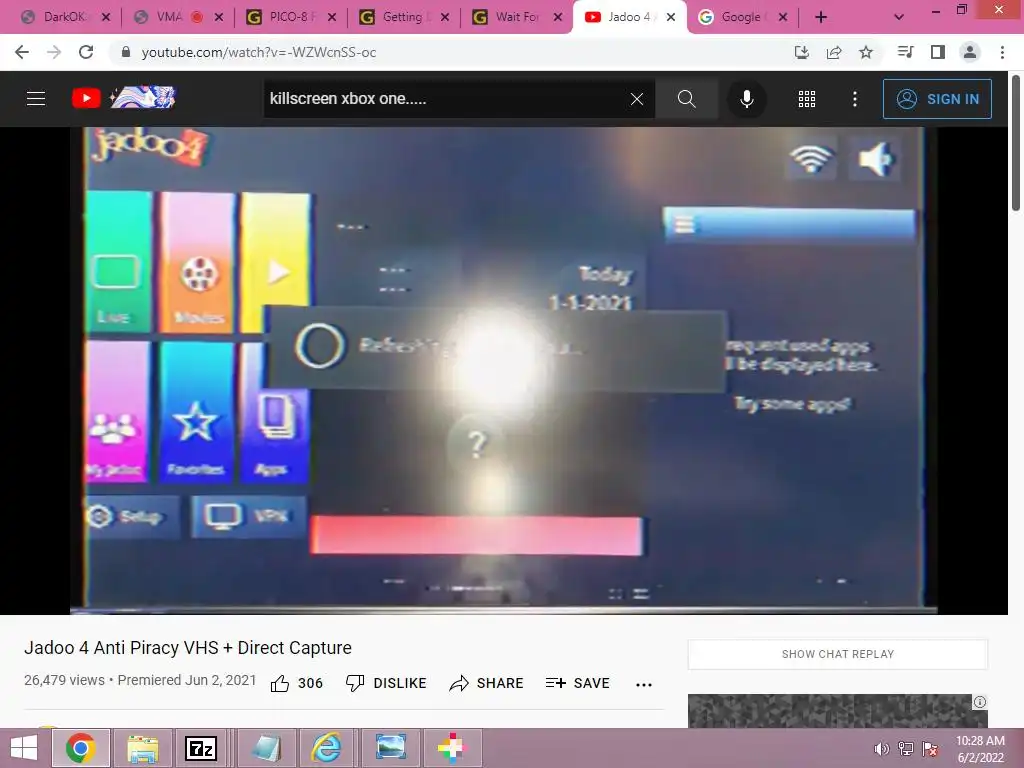
Task: Share this page from address bar
Action: (x=834, y=52)
